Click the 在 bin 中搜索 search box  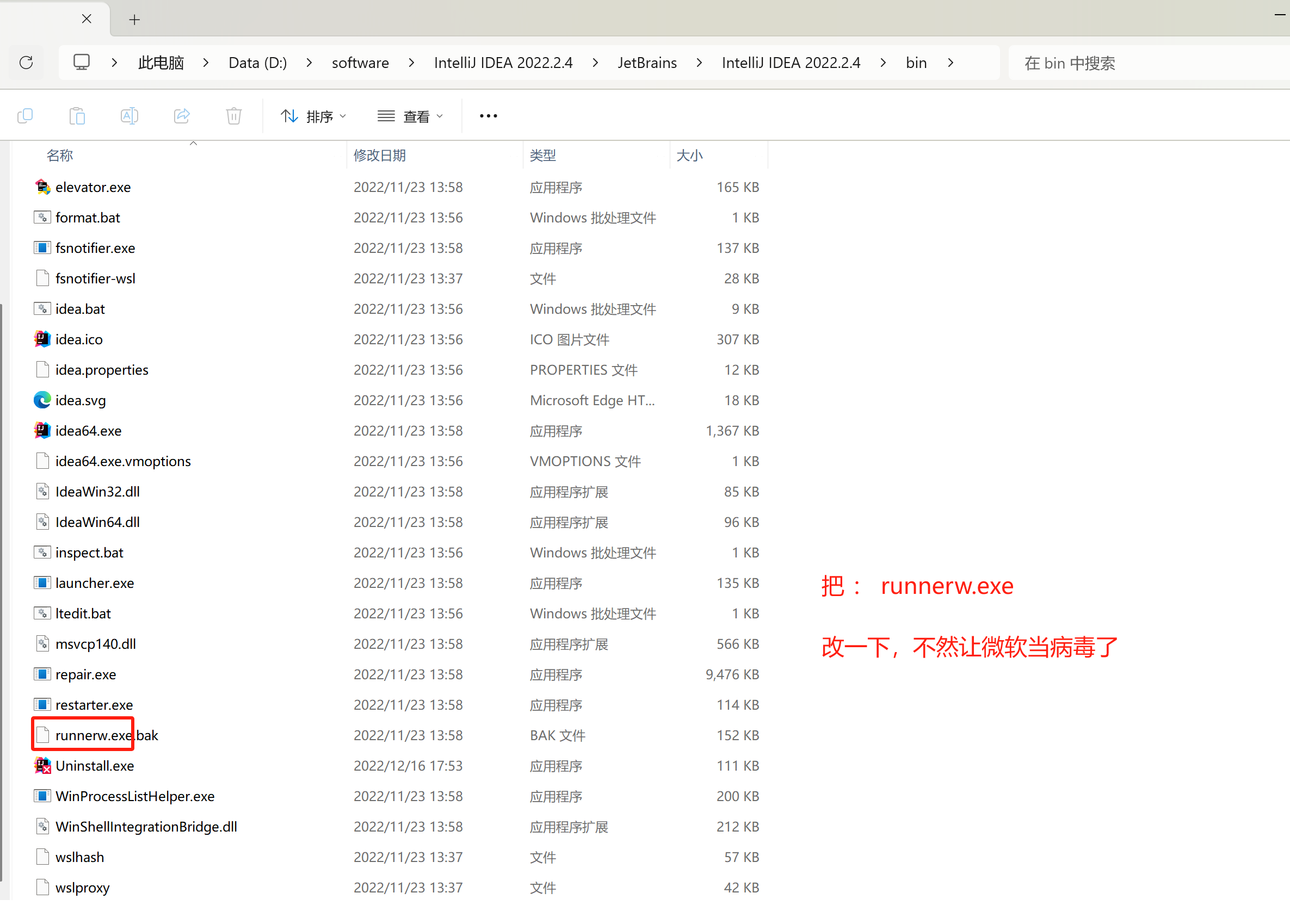(1149, 63)
